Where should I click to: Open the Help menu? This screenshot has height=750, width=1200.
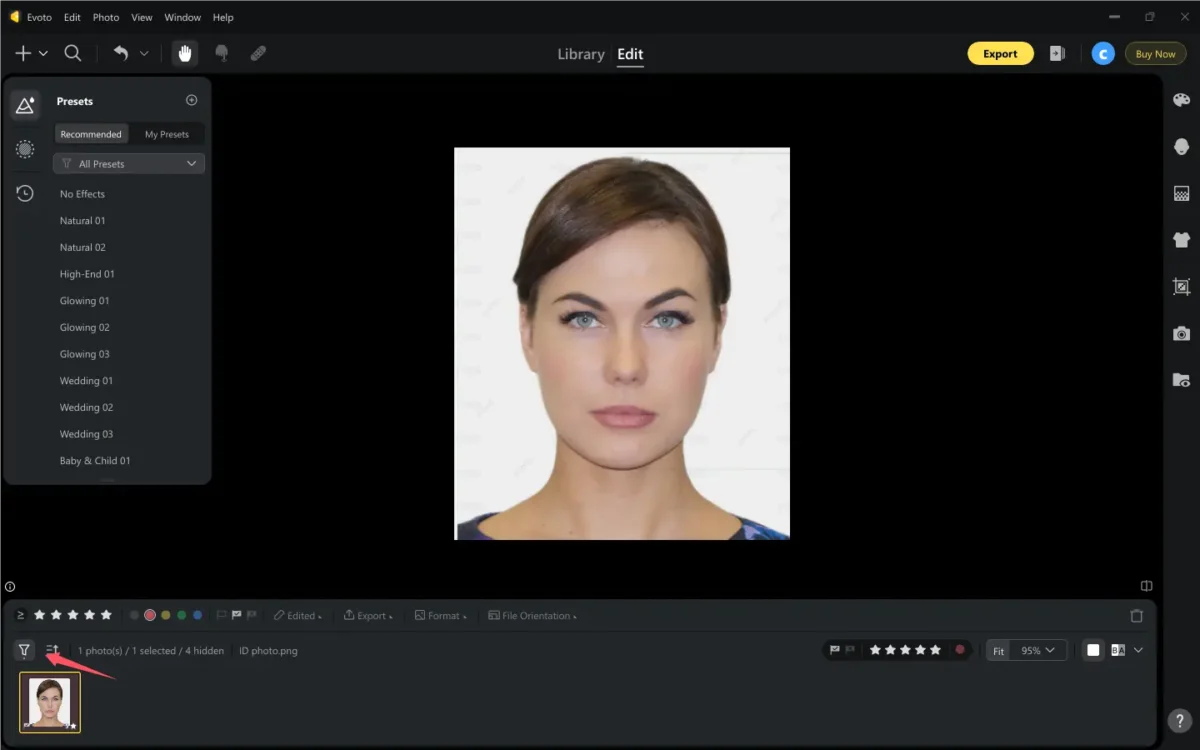coord(223,17)
